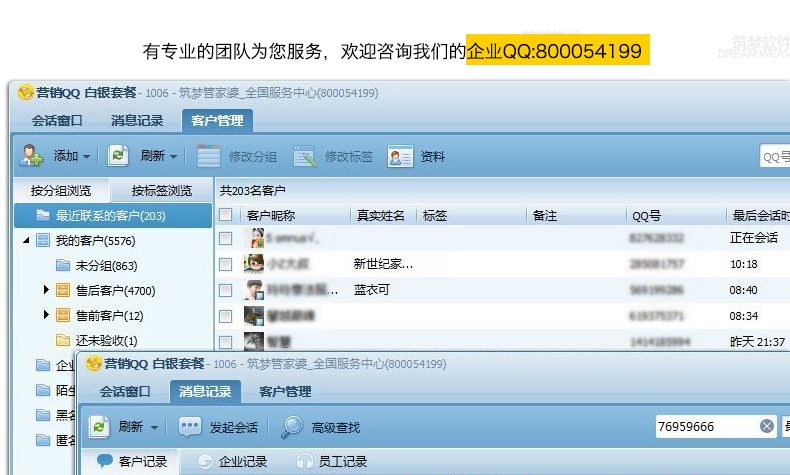The height and width of the screenshot is (475, 790).
Task: Sort by 客户昵称 column header
Action: [x=271, y=216]
